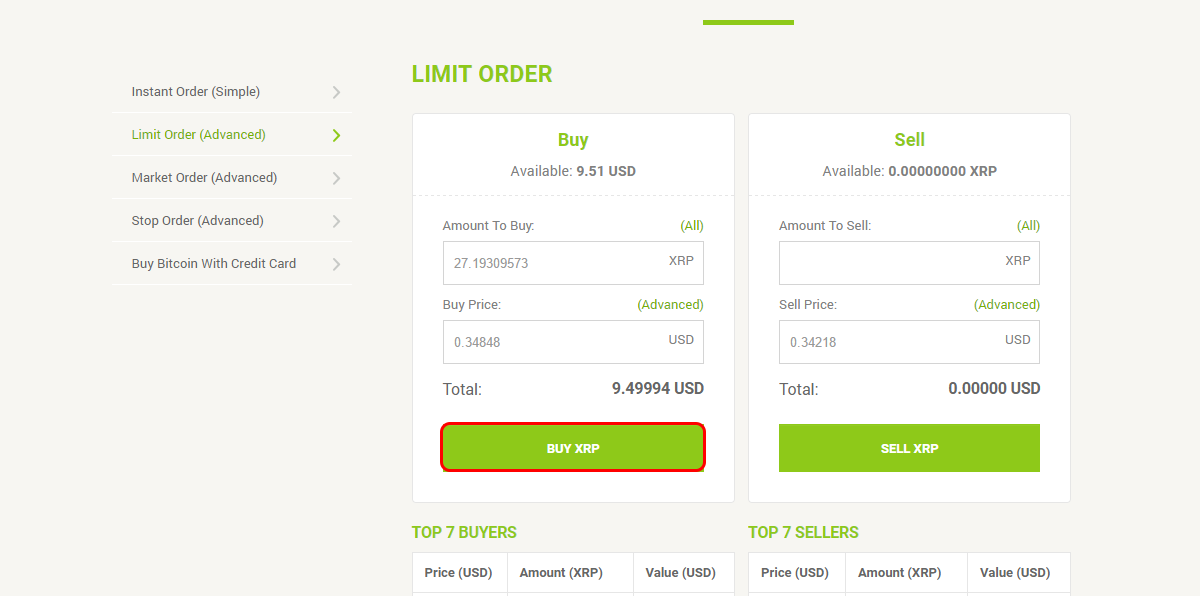
Task: Focus the Amount To Sell input field
Action: point(909,263)
